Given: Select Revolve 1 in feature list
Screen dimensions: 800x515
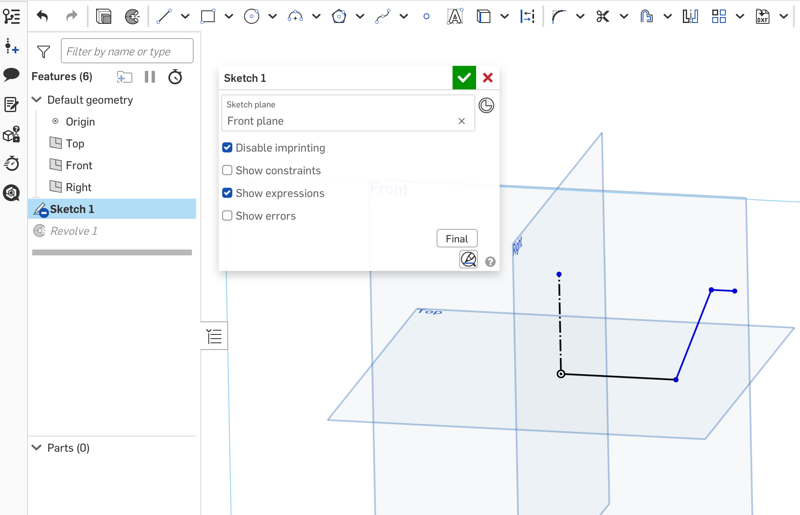Looking at the screenshot, I should (x=73, y=231).
